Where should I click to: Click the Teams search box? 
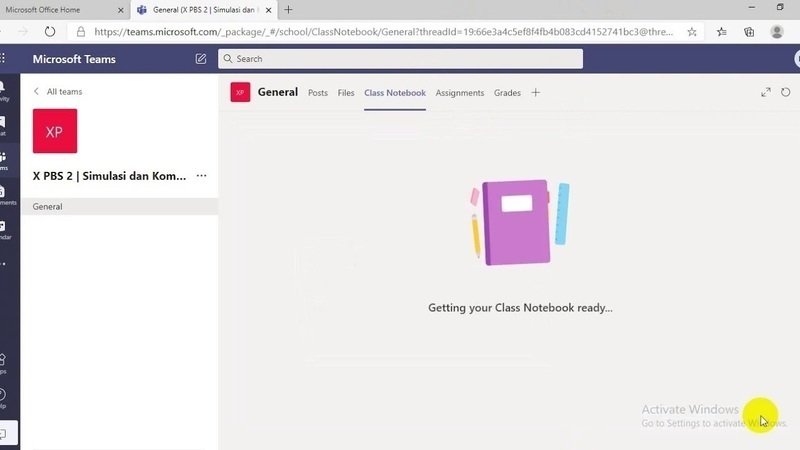click(400, 59)
